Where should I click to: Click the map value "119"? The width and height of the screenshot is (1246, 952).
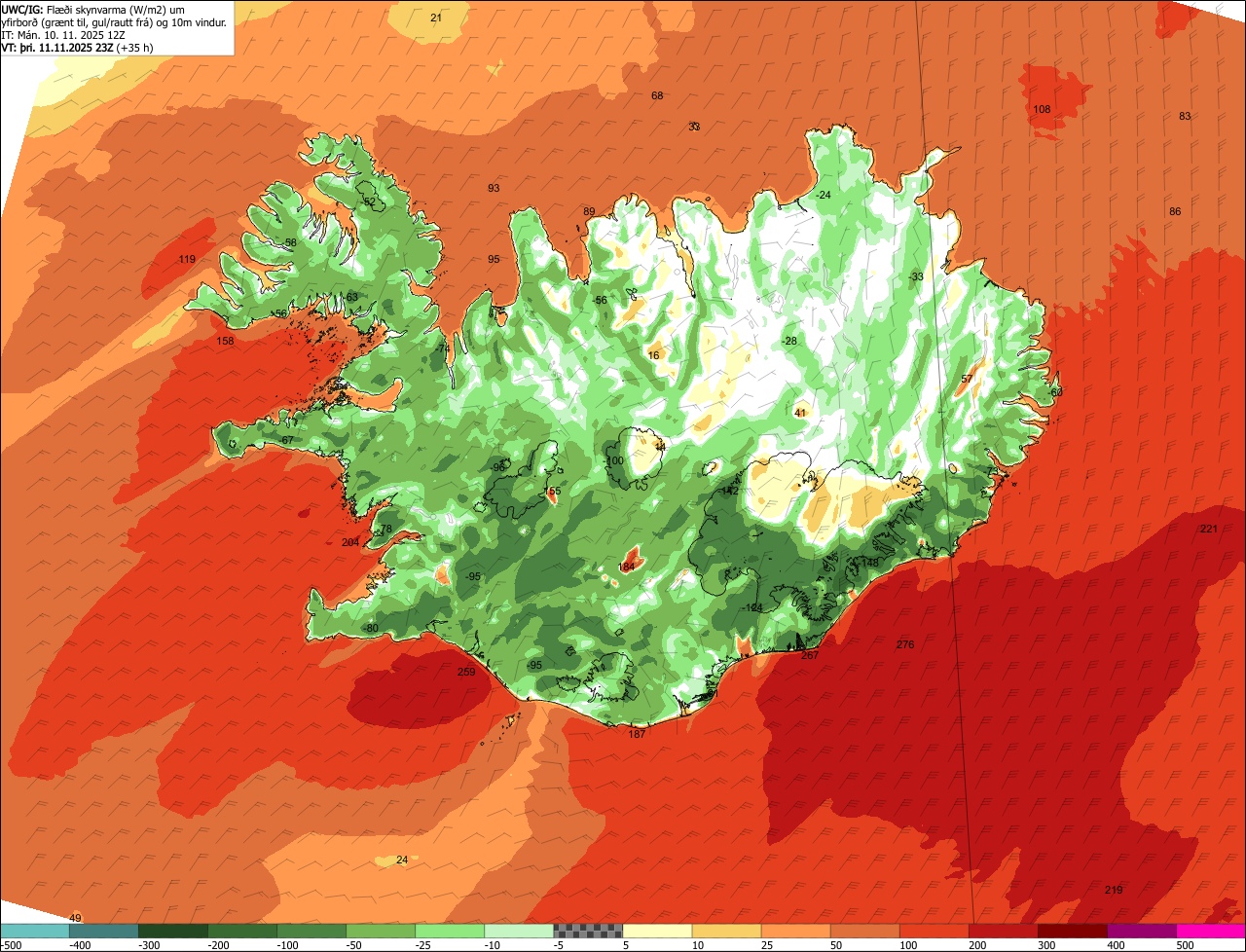point(188,259)
